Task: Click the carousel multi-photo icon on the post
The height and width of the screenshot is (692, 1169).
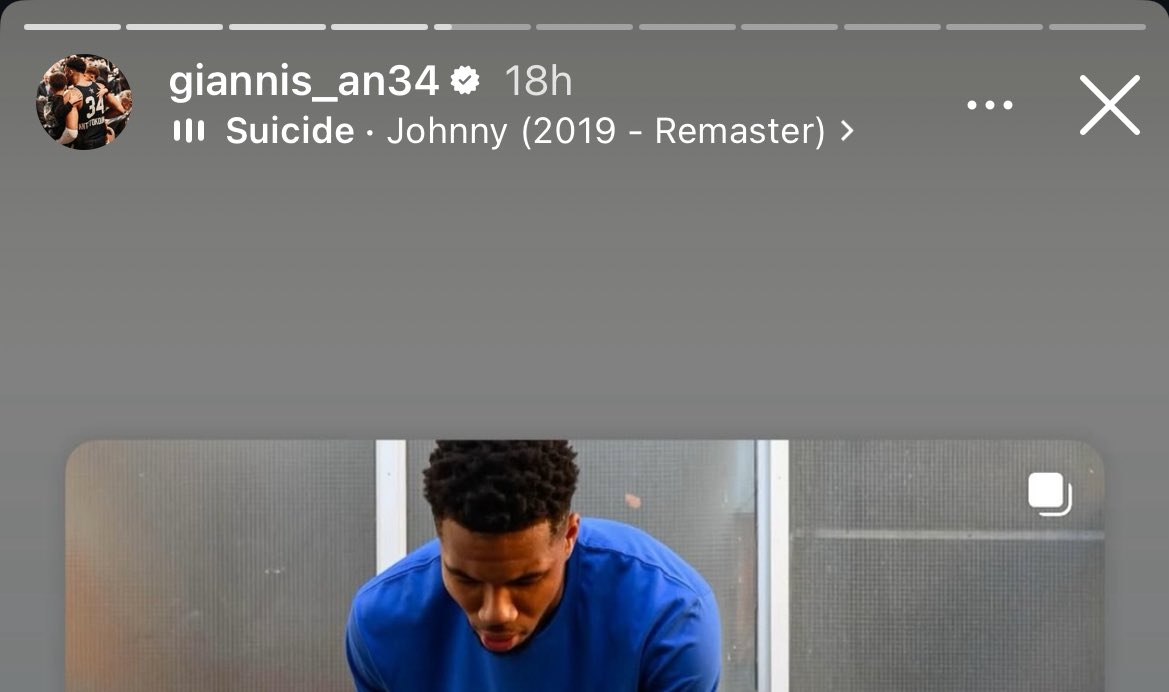Action: click(1050, 494)
